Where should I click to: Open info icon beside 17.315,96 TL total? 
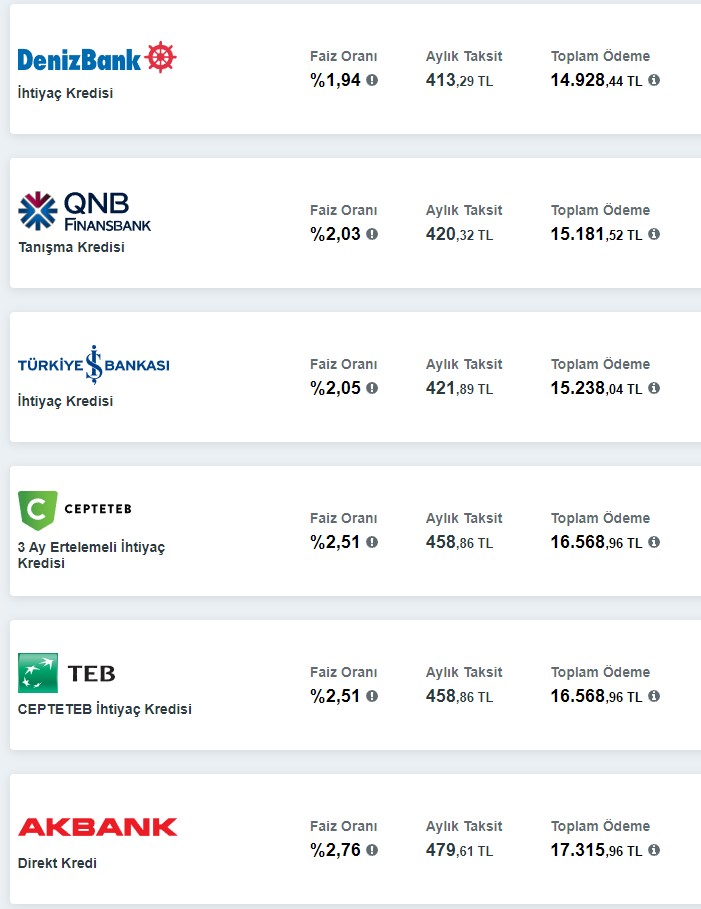(654, 850)
